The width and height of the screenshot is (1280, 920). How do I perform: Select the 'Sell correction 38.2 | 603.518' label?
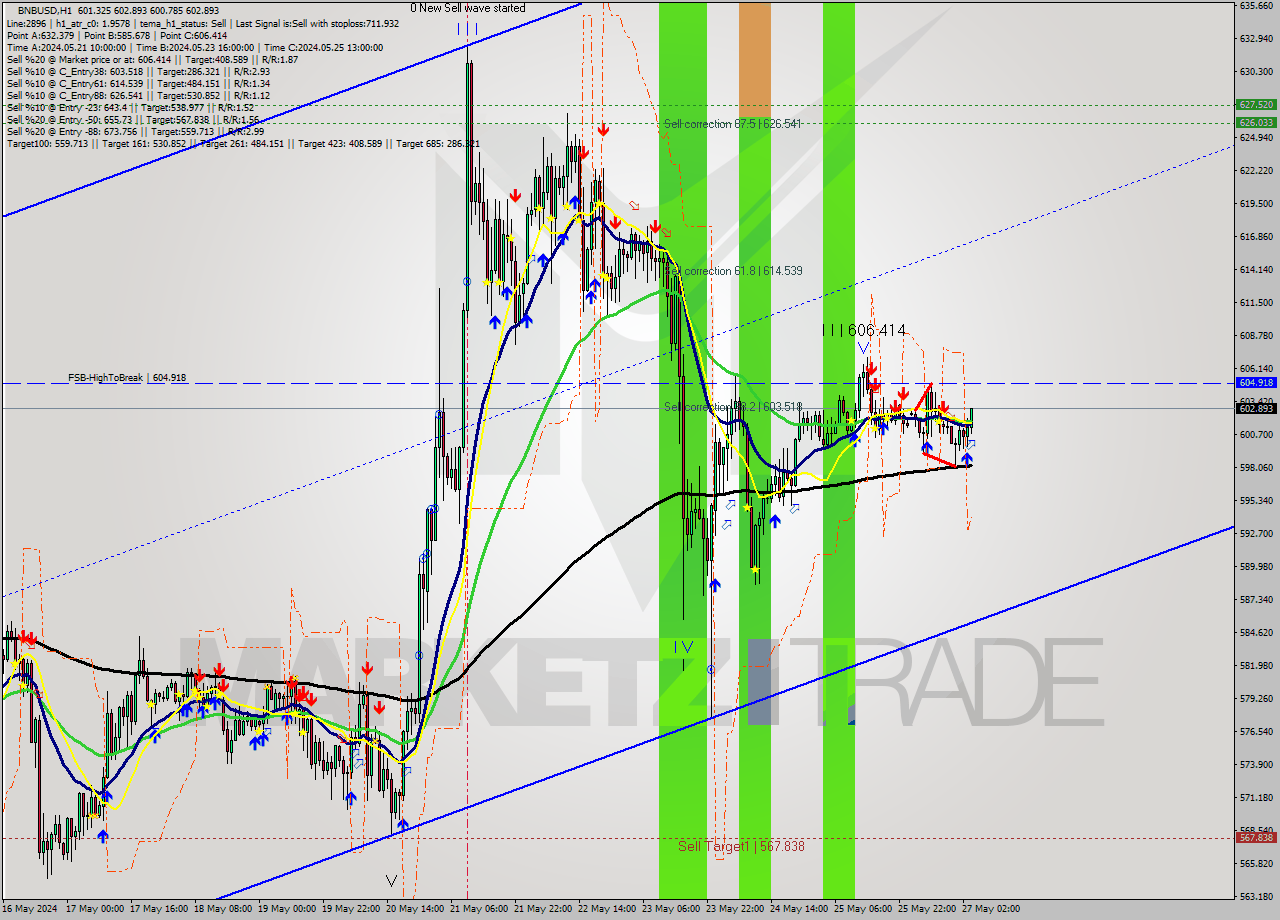pyautogui.click(x=733, y=407)
